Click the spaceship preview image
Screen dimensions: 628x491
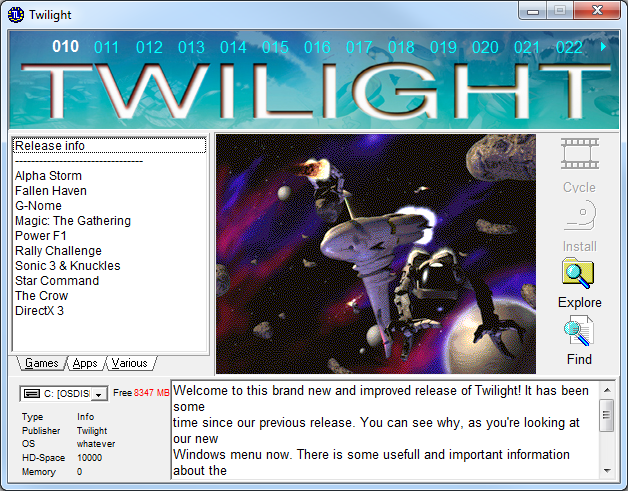376,254
